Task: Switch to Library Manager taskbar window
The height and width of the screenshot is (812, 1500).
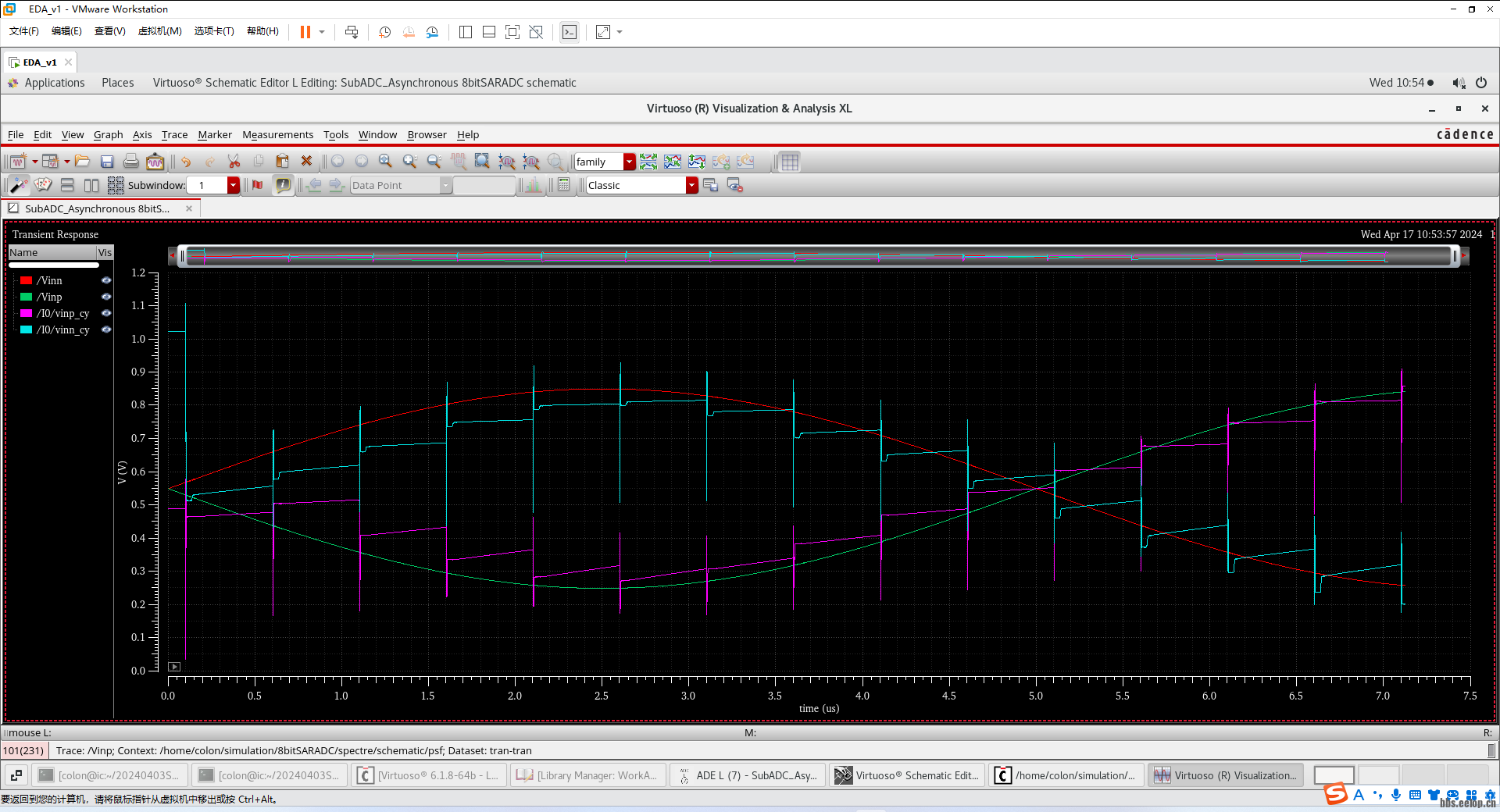Action: point(587,775)
